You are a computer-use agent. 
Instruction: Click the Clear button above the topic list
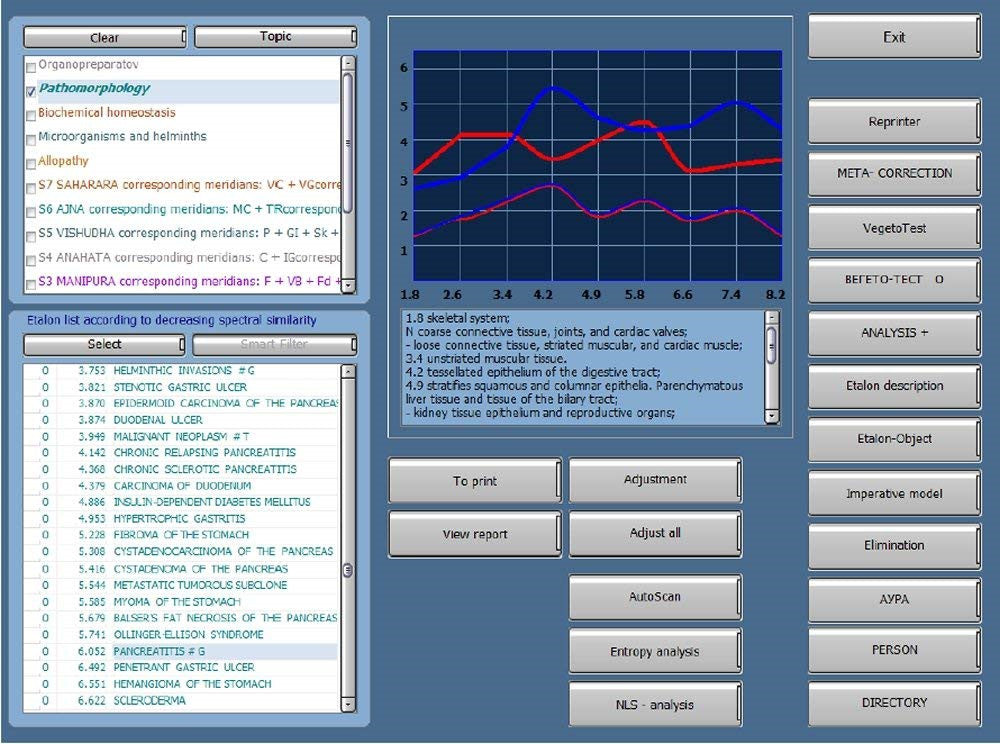point(103,36)
